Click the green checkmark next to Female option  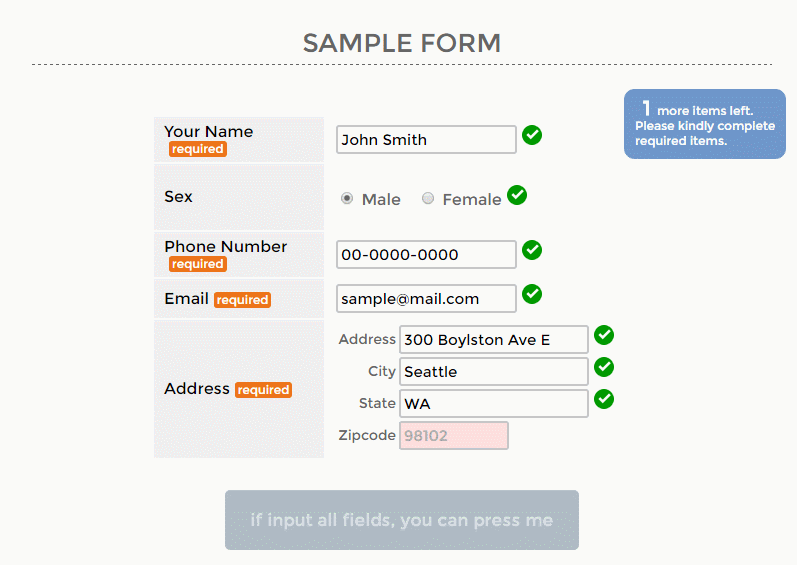(x=517, y=195)
